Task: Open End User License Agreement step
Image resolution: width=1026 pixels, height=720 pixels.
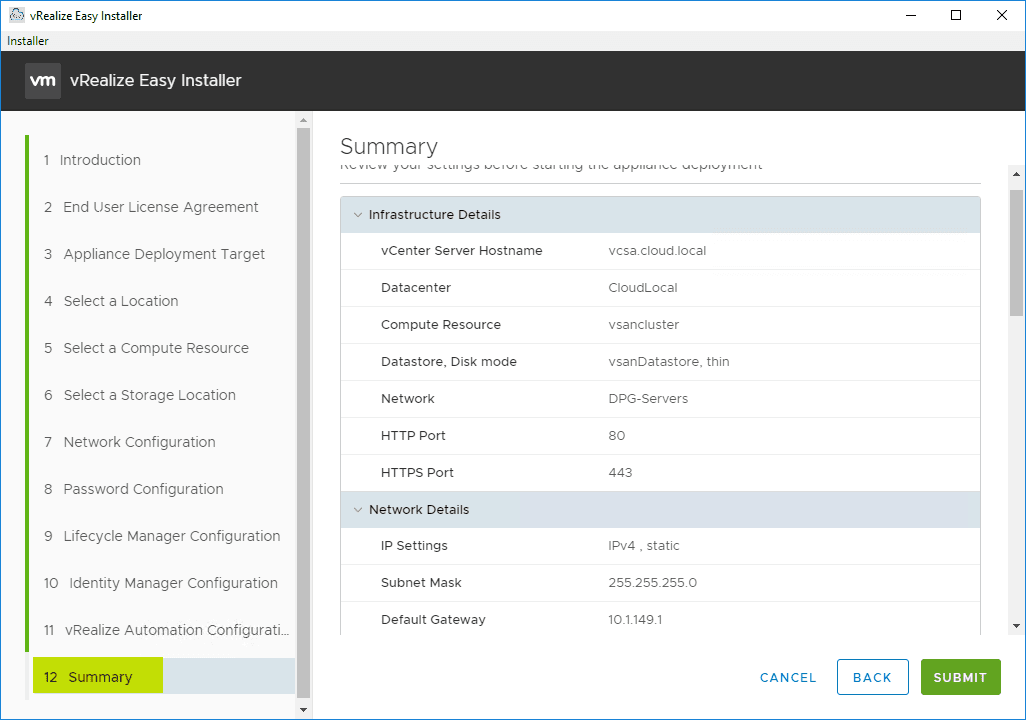Action: [x=160, y=207]
